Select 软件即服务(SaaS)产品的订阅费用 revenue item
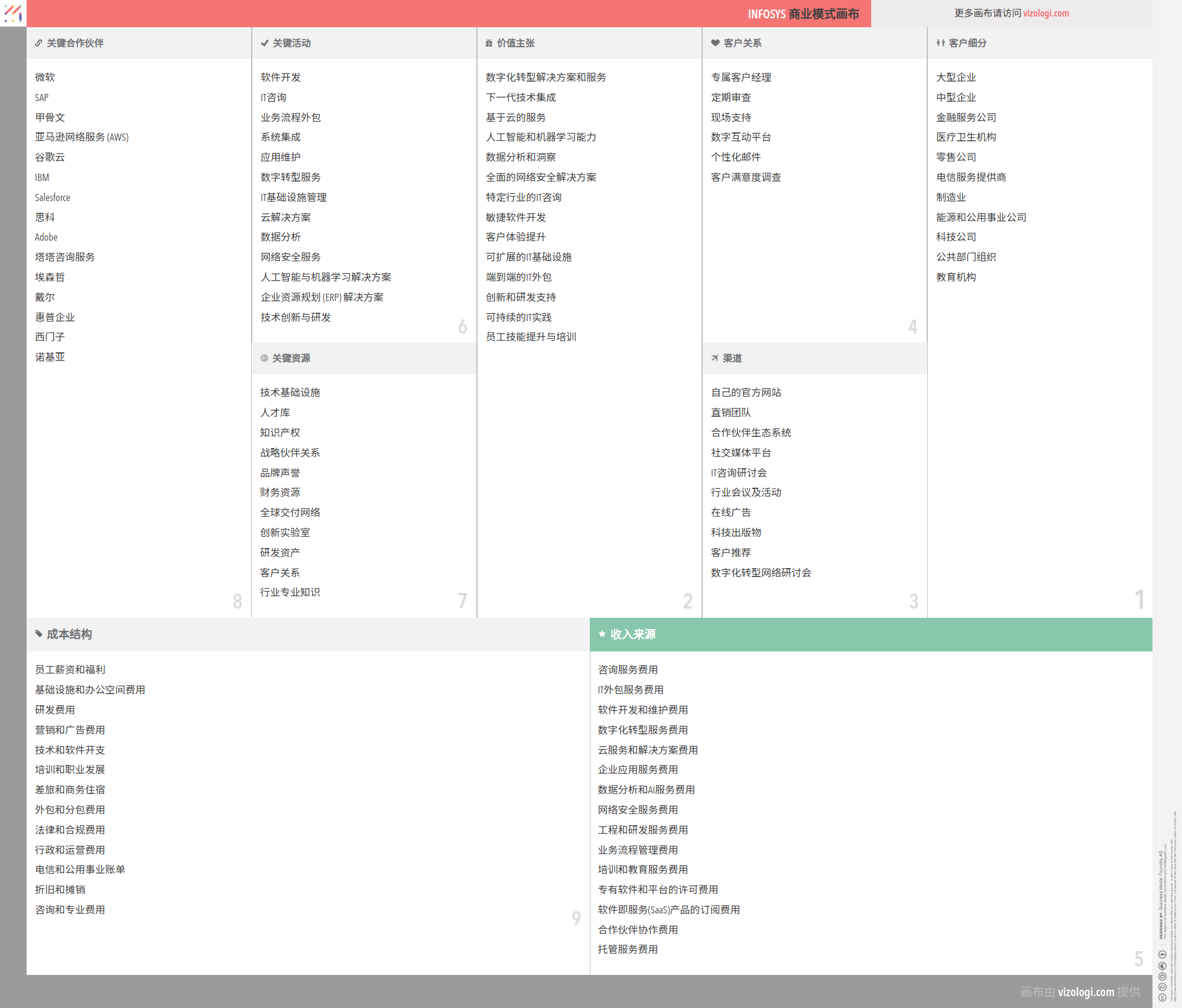 click(668, 910)
